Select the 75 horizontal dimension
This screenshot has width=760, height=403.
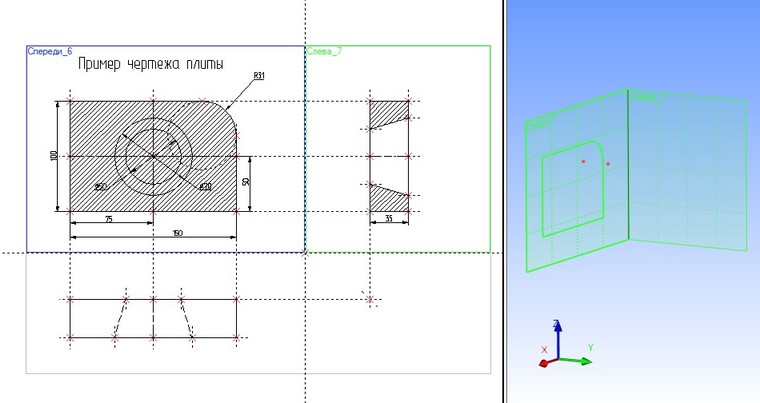coord(109,219)
